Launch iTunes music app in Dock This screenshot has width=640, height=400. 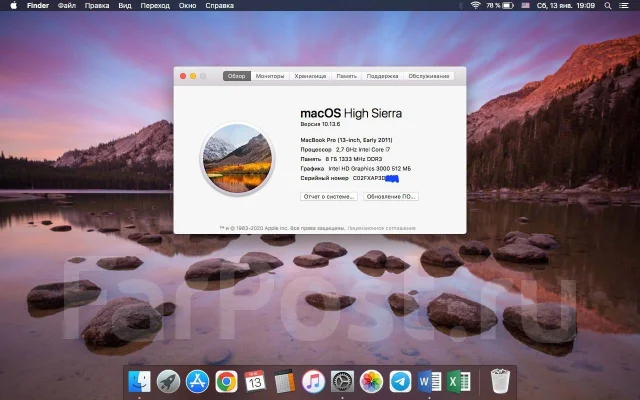313,382
